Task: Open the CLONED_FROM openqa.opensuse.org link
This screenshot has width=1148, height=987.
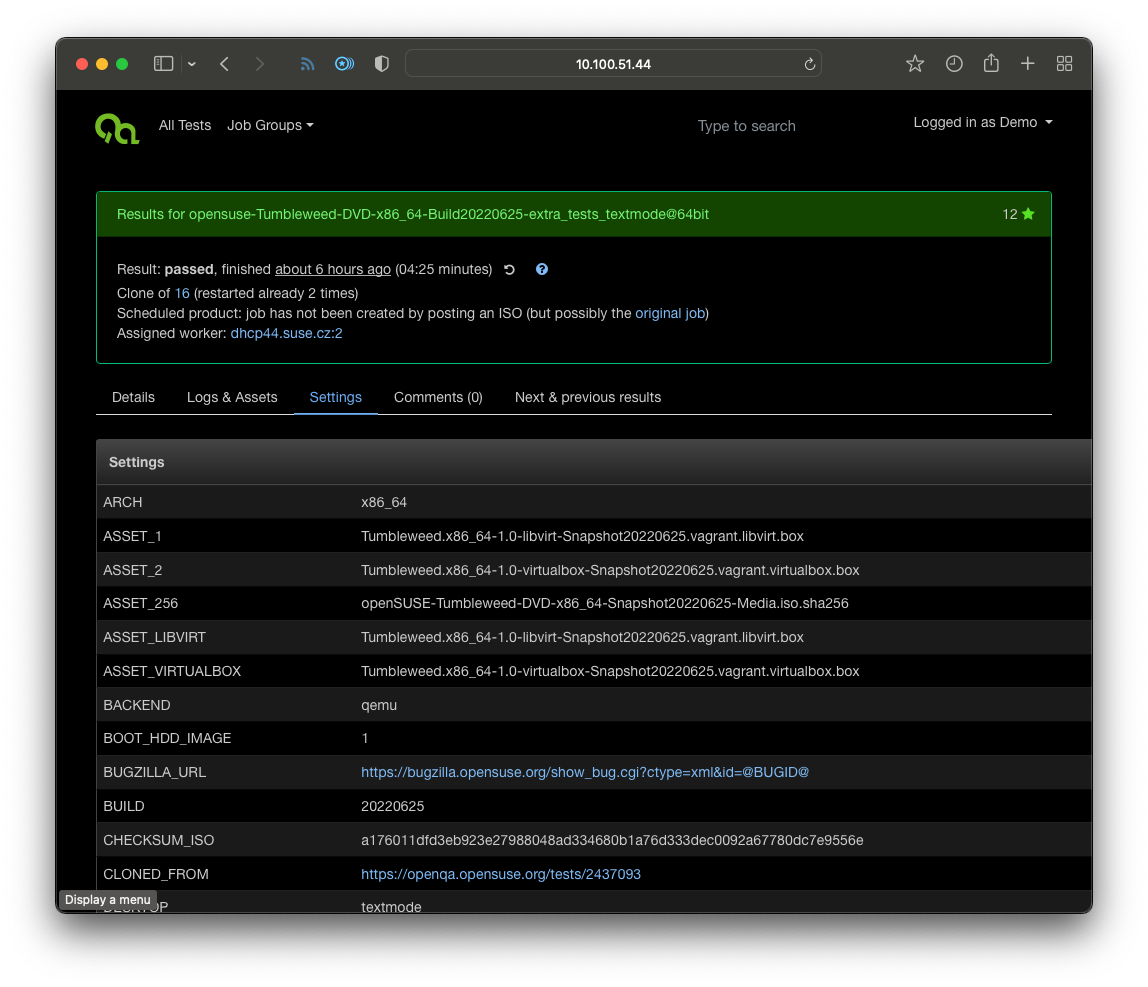Action: click(x=501, y=874)
